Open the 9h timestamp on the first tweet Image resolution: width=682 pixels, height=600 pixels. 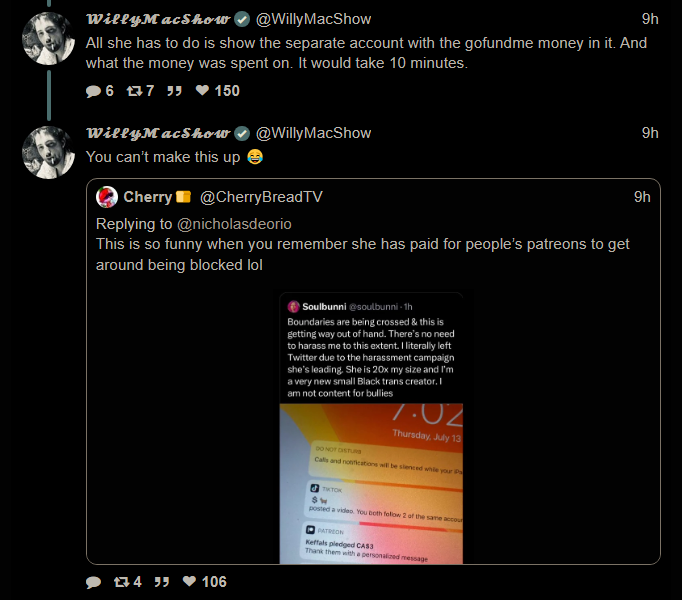650,19
